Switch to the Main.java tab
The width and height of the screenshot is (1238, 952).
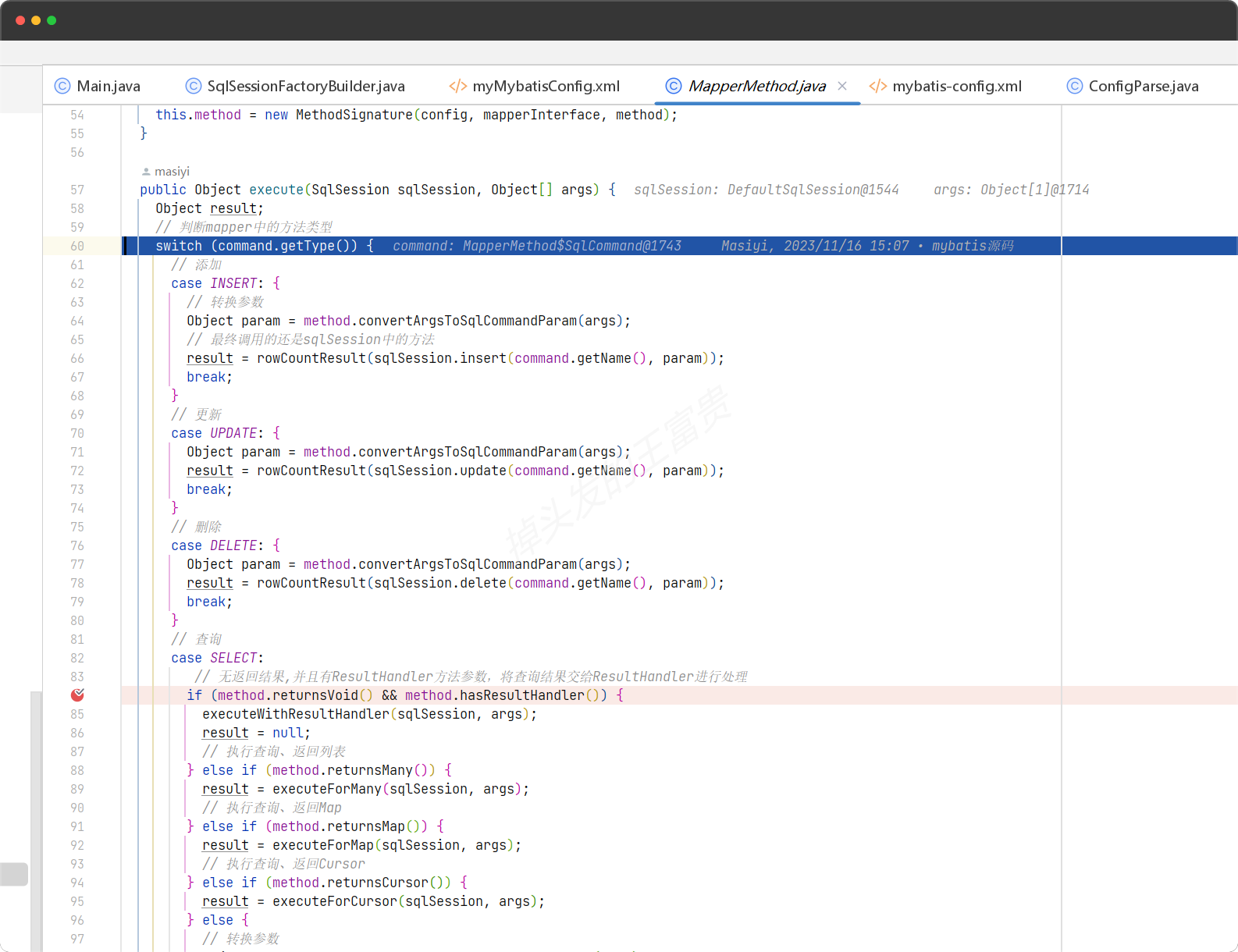98,86
